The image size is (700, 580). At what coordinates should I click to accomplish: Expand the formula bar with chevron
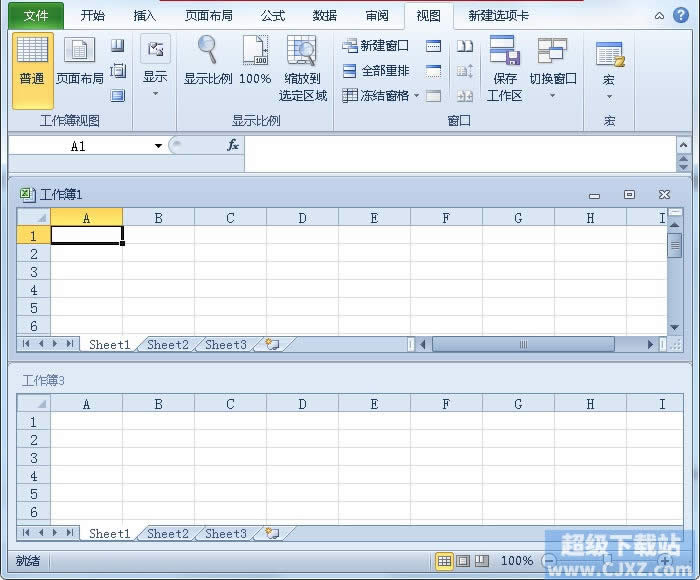(683, 145)
